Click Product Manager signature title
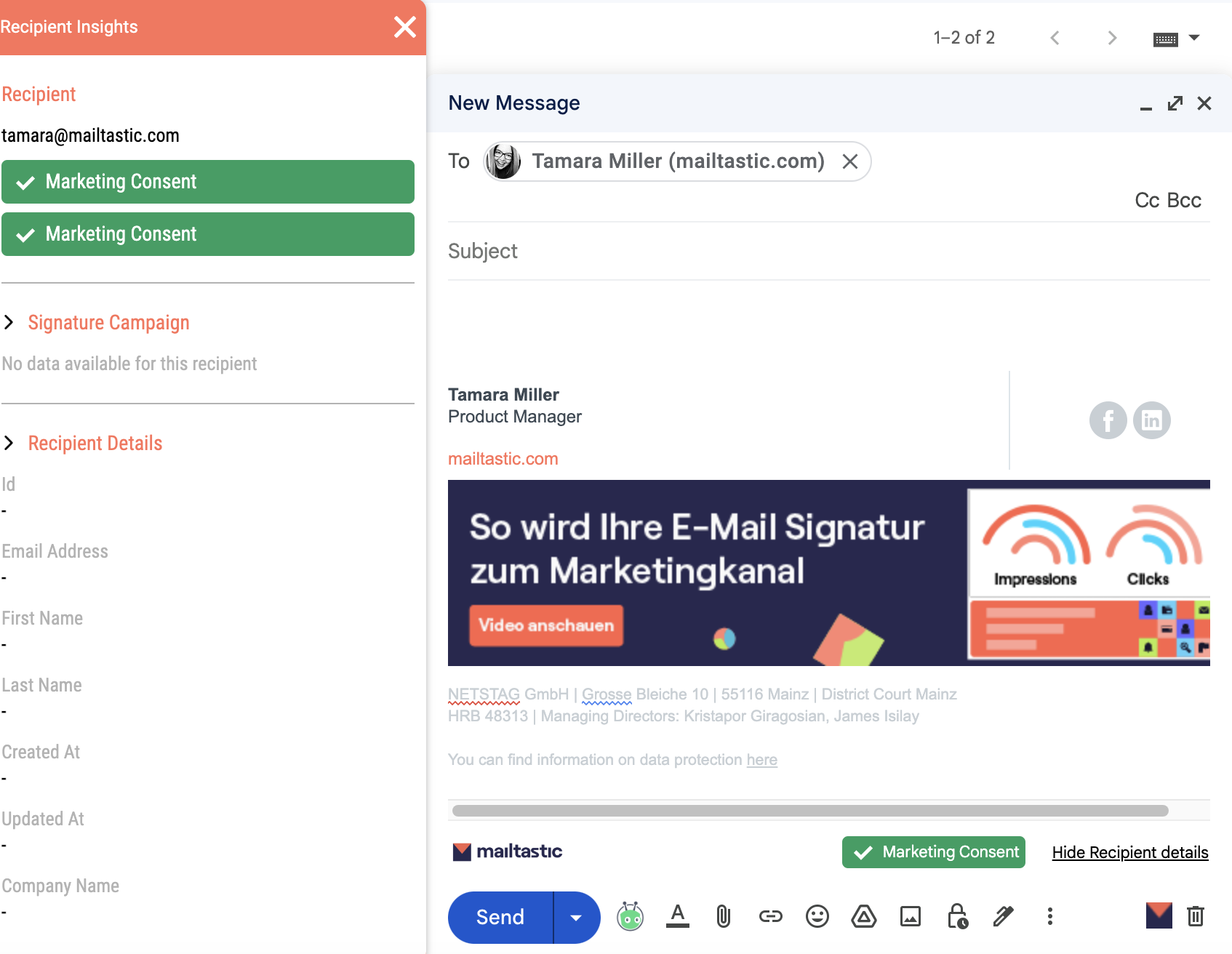 [515, 417]
